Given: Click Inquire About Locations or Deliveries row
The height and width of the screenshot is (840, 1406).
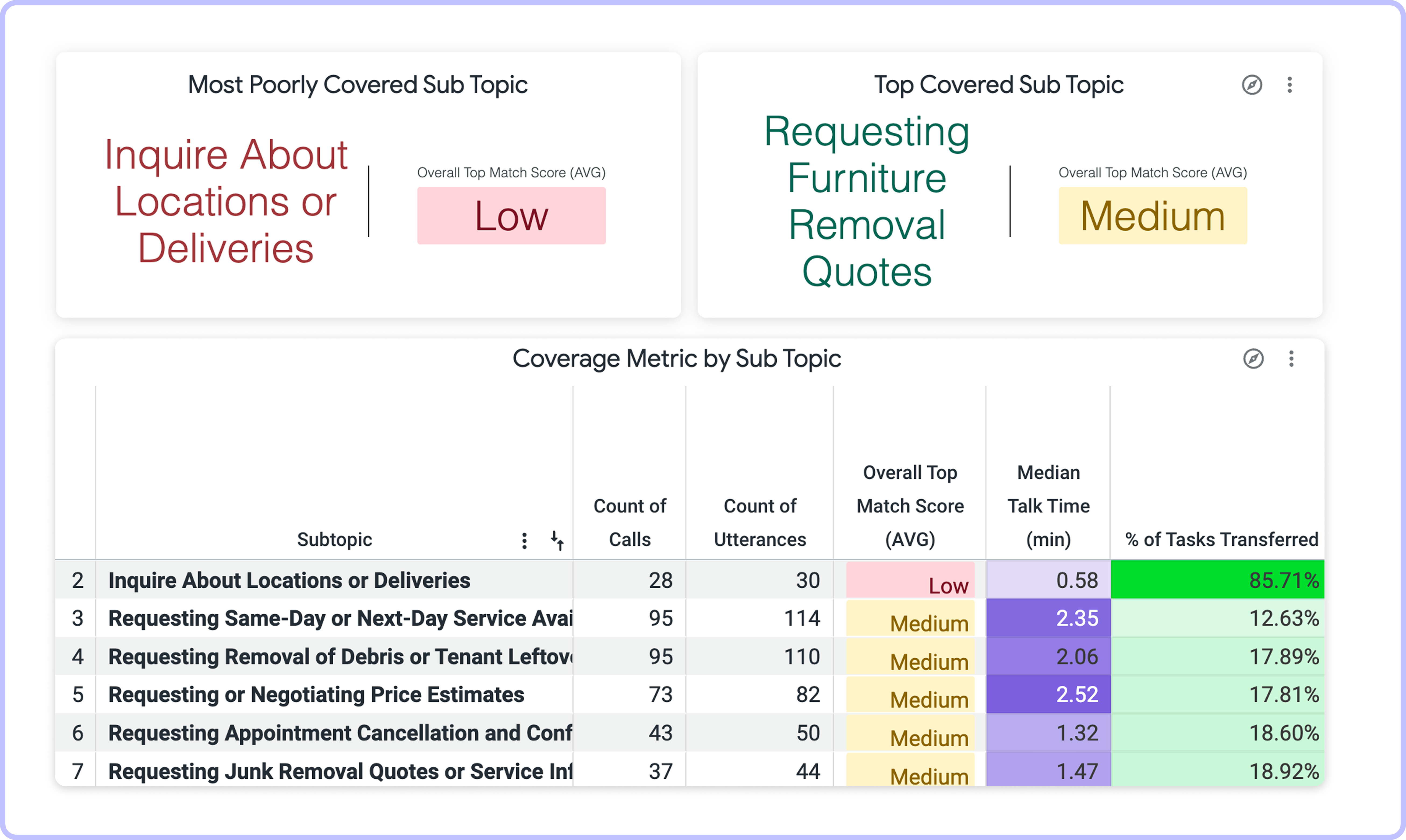Looking at the screenshot, I should [289, 580].
